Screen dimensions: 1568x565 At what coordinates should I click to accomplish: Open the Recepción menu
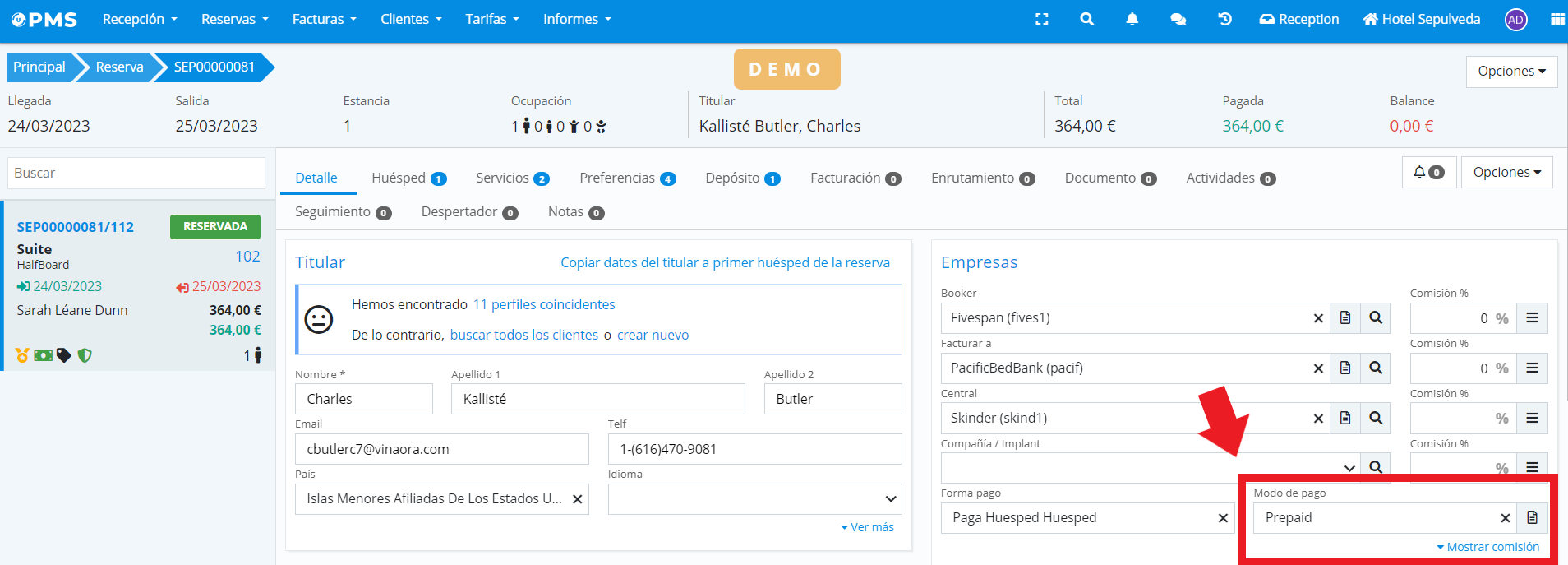pos(139,19)
